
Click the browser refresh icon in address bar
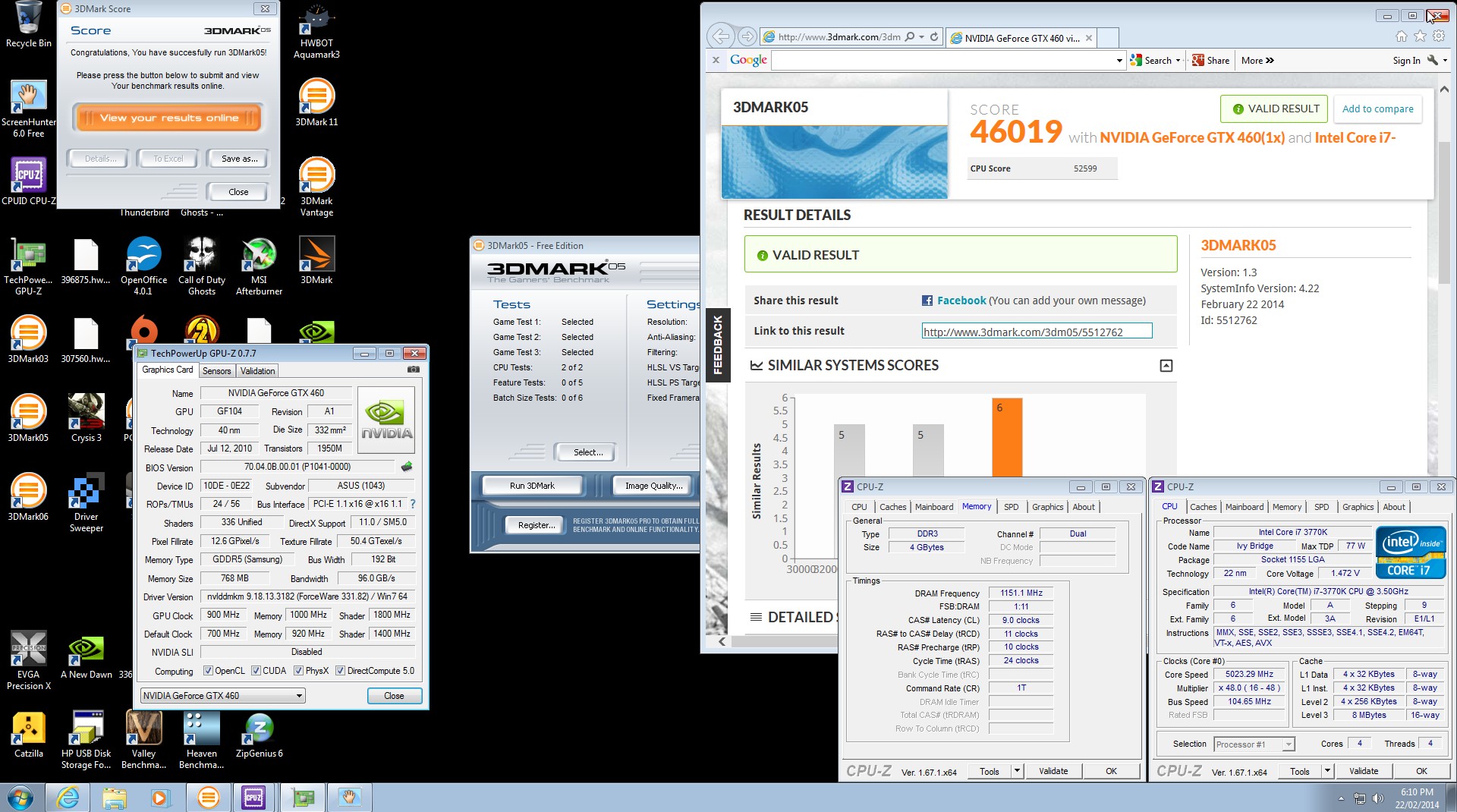click(x=934, y=36)
